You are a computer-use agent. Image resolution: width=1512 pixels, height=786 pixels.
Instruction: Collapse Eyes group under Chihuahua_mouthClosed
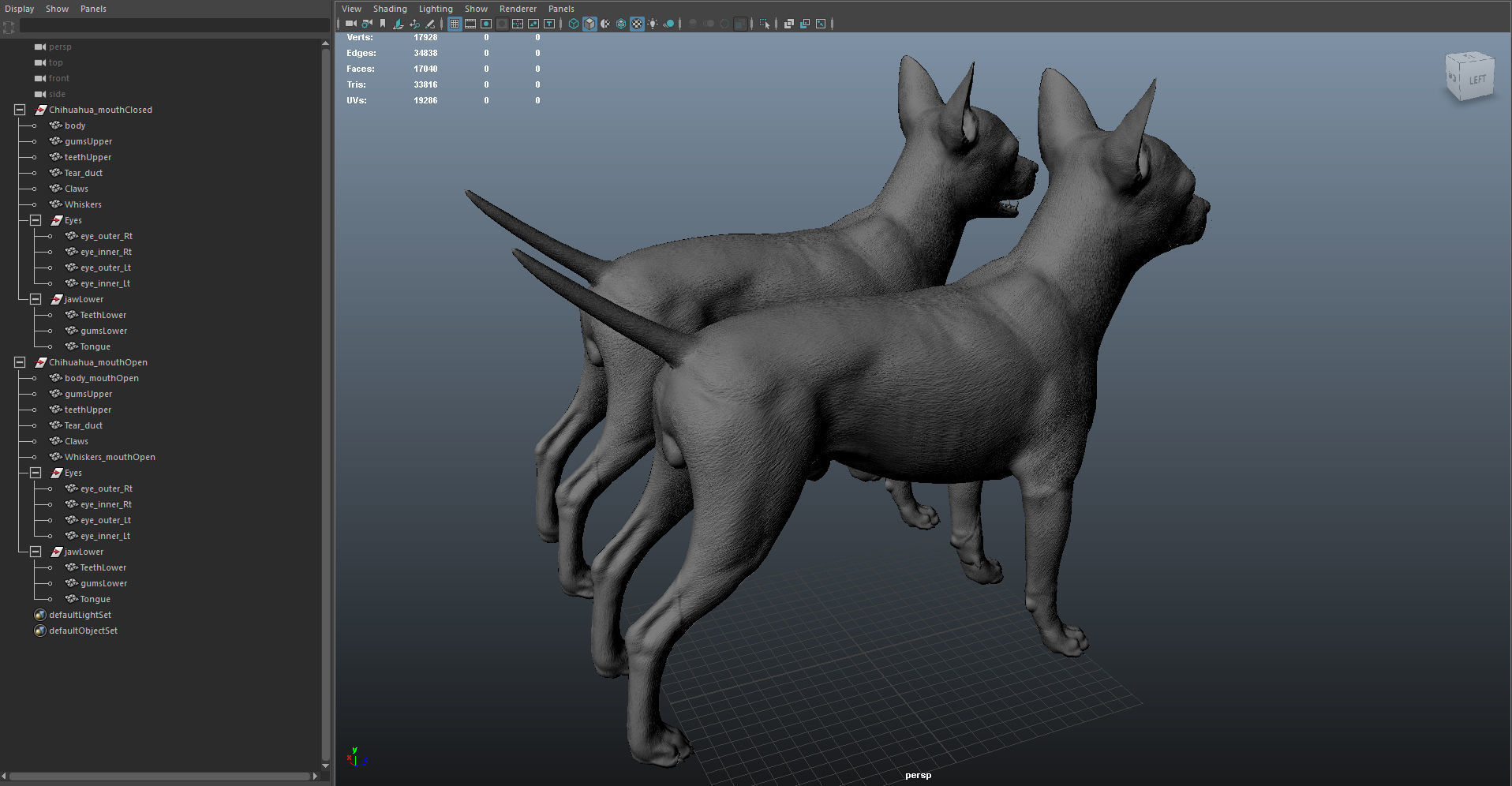point(36,220)
